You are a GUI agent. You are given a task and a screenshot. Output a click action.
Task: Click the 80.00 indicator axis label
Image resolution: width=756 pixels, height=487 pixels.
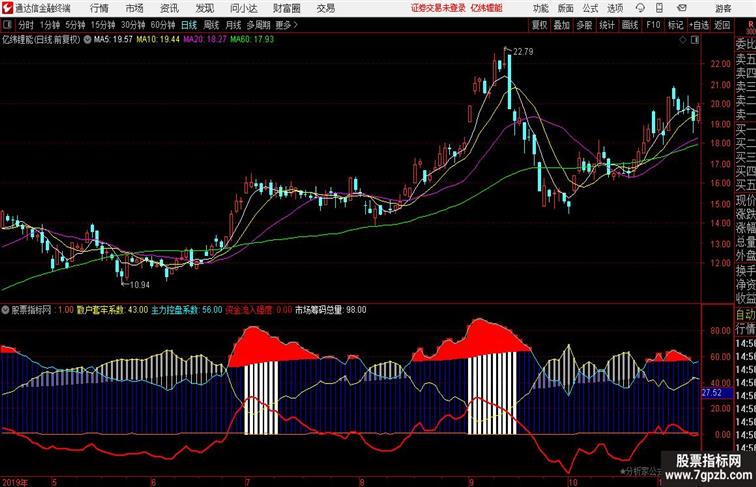click(x=720, y=331)
